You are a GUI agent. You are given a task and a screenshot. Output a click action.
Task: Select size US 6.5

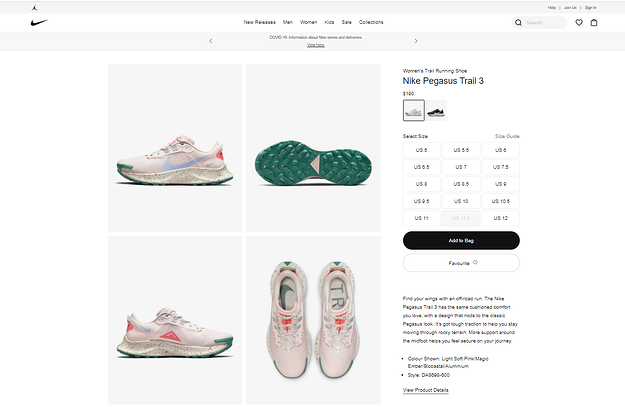[421, 167]
